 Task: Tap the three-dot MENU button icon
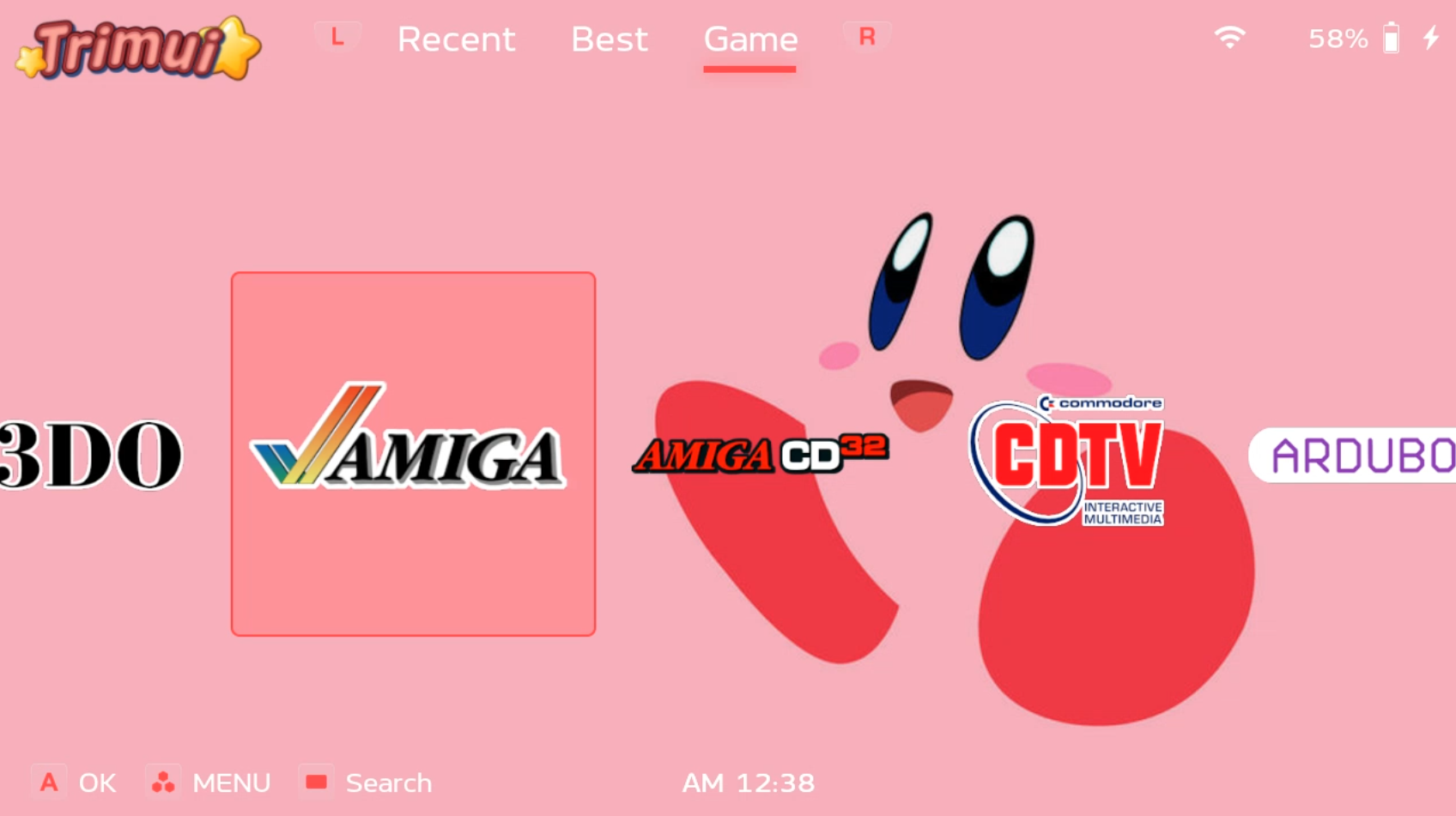[163, 783]
